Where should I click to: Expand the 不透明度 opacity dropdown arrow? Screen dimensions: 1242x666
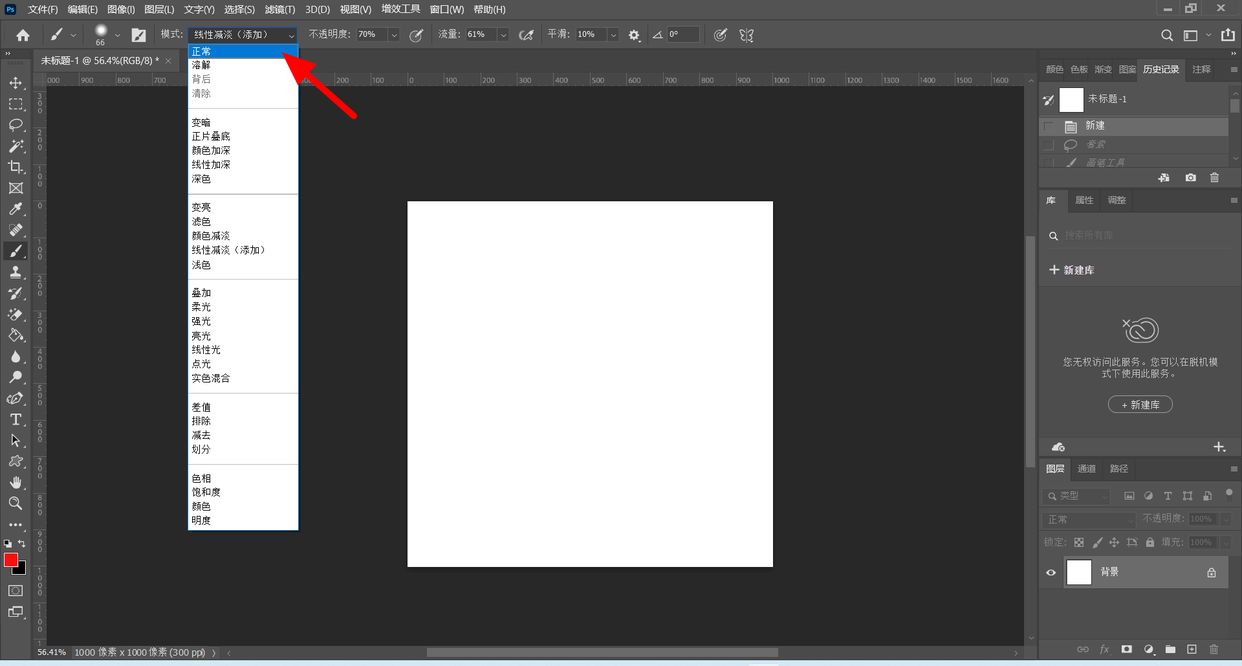tap(393, 35)
